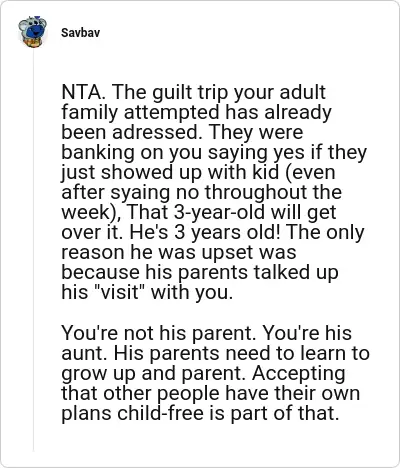Collapse the comment using the vertical thread line

click(x=33, y=250)
